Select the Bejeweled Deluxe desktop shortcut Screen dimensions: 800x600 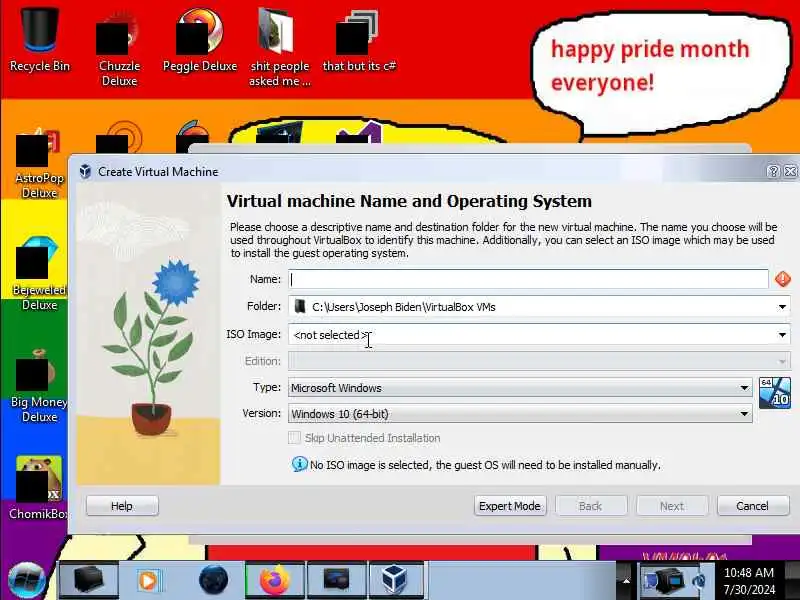pos(39,274)
